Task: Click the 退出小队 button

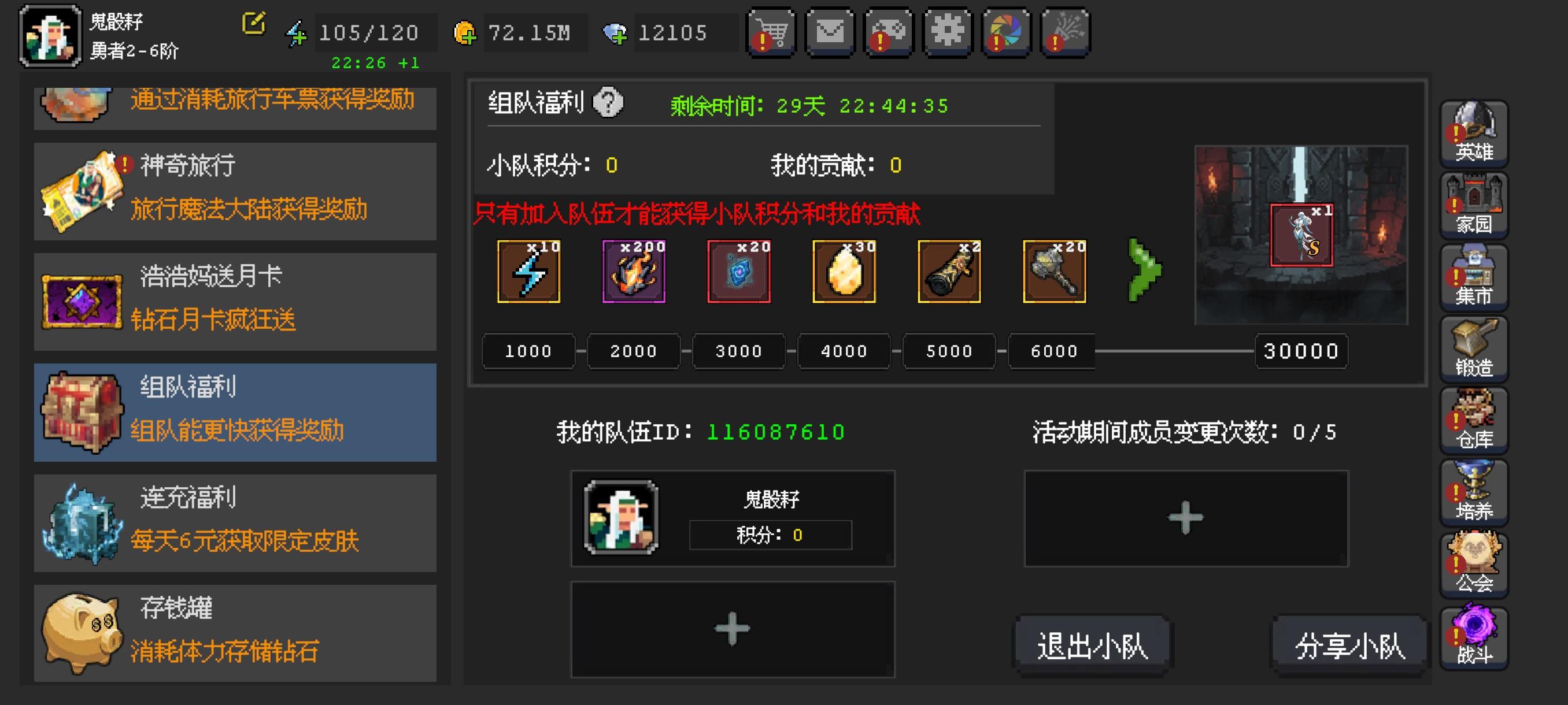Action: [x=1092, y=645]
